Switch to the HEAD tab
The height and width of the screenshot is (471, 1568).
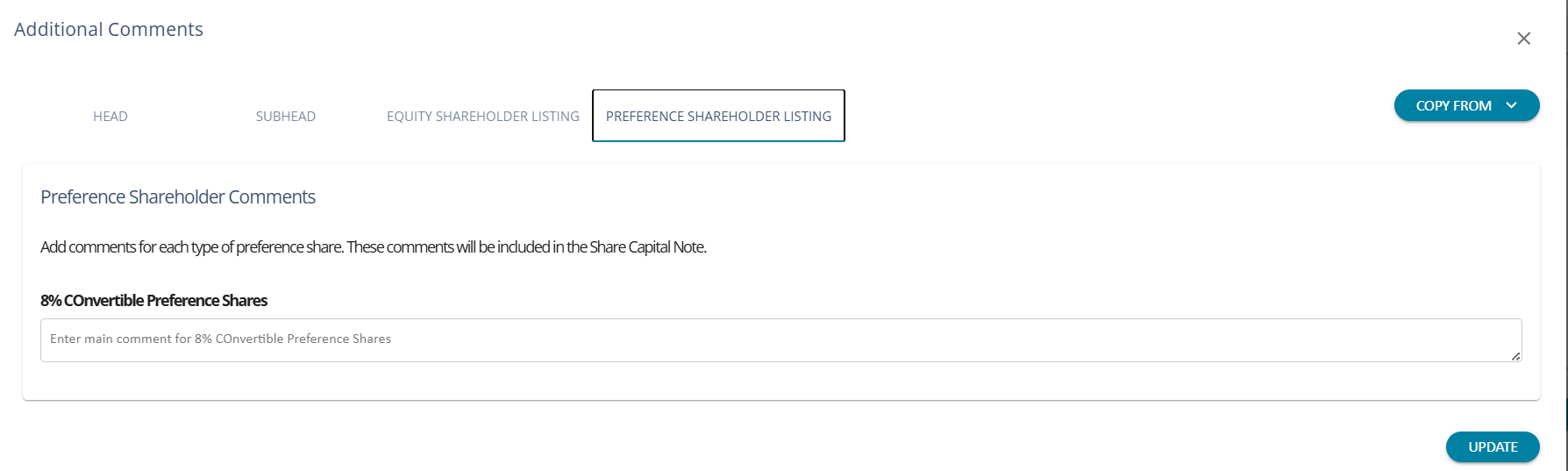click(x=110, y=117)
